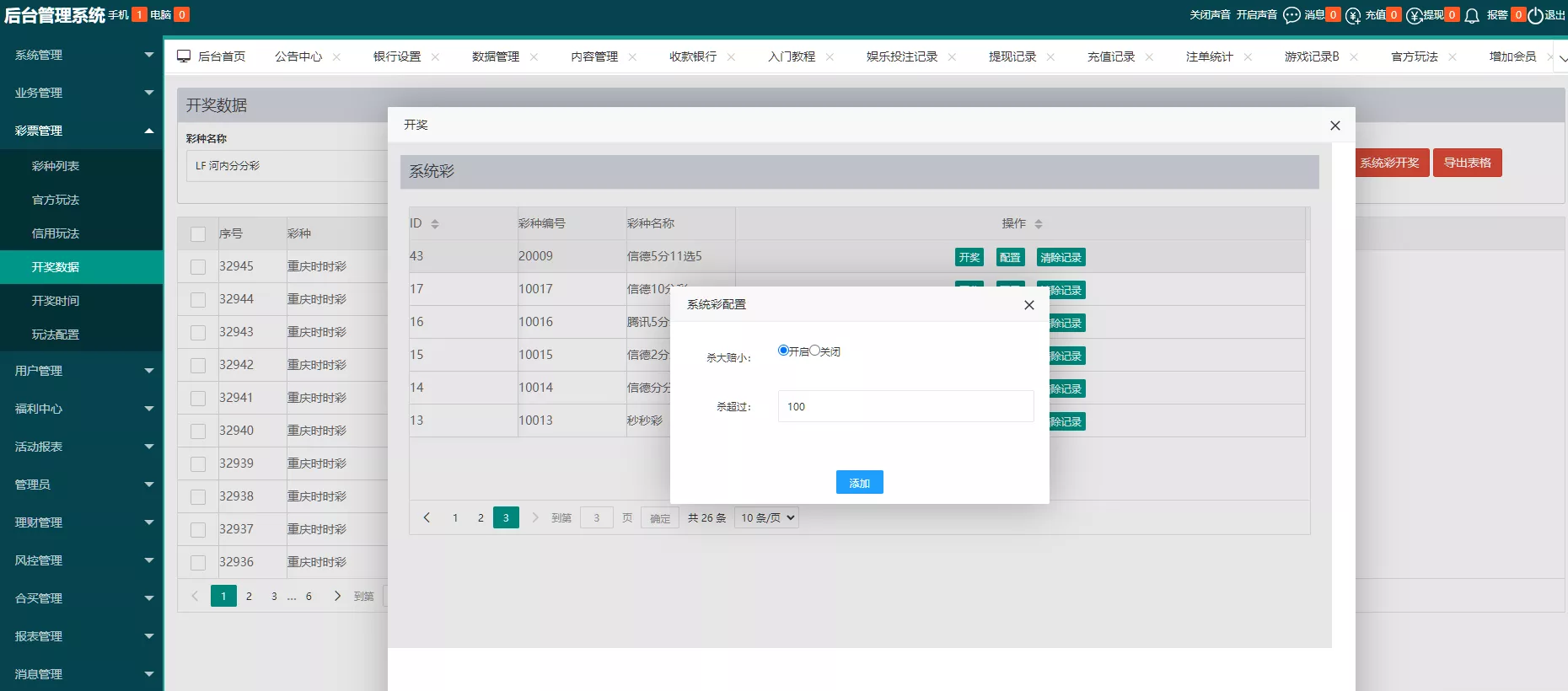This screenshot has width=1568, height=691.
Task: Click the monitor icon beside 后台首页
Action: click(x=184, y=56)
